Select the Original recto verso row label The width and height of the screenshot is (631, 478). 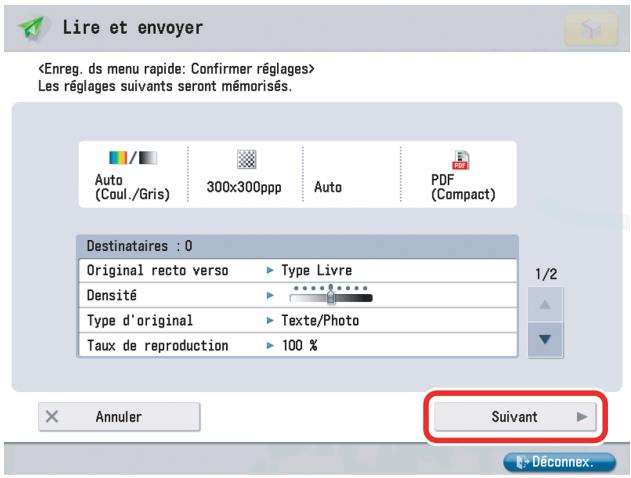(x=157, y=270)
